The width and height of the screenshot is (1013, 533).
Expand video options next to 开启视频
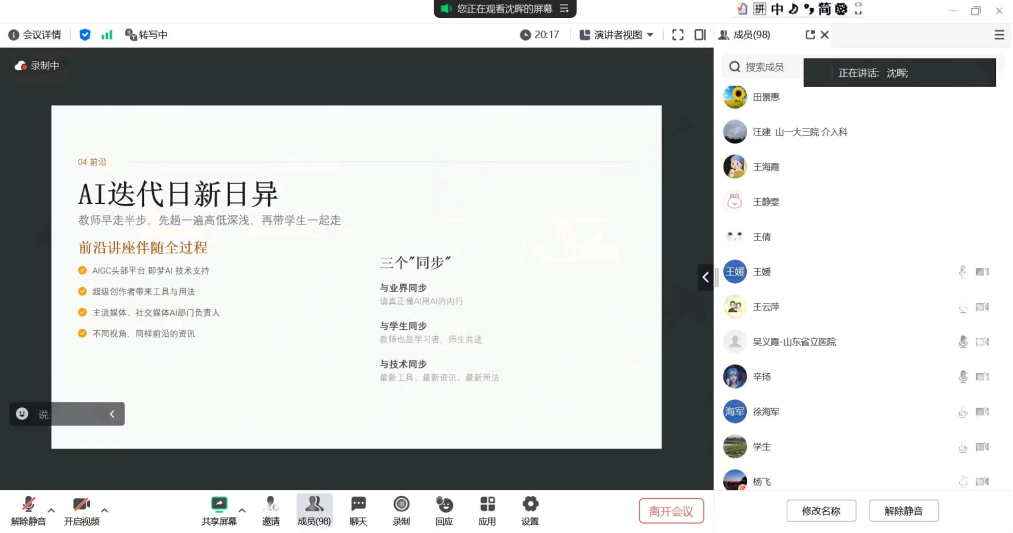105,510
